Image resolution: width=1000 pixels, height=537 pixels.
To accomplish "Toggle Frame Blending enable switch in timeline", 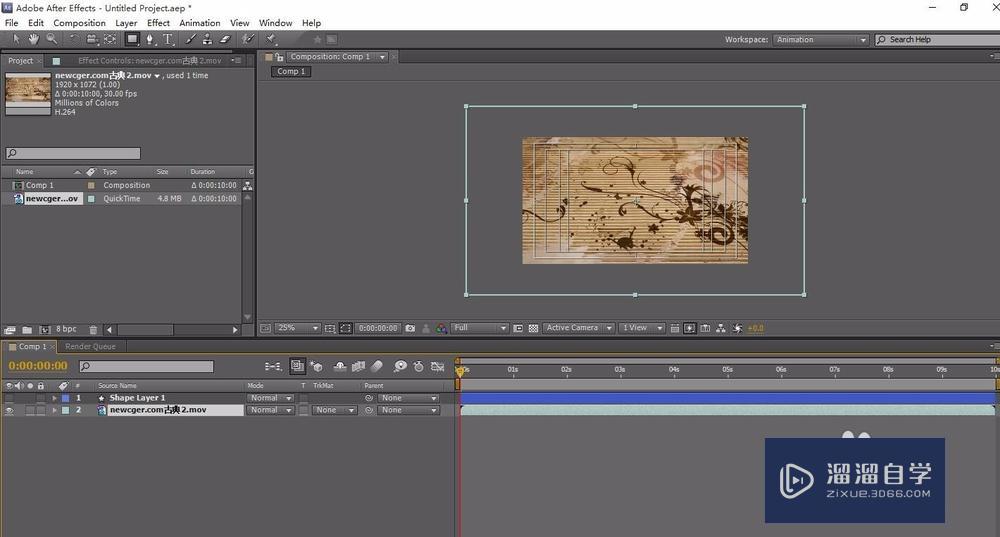I will [358, 366].
